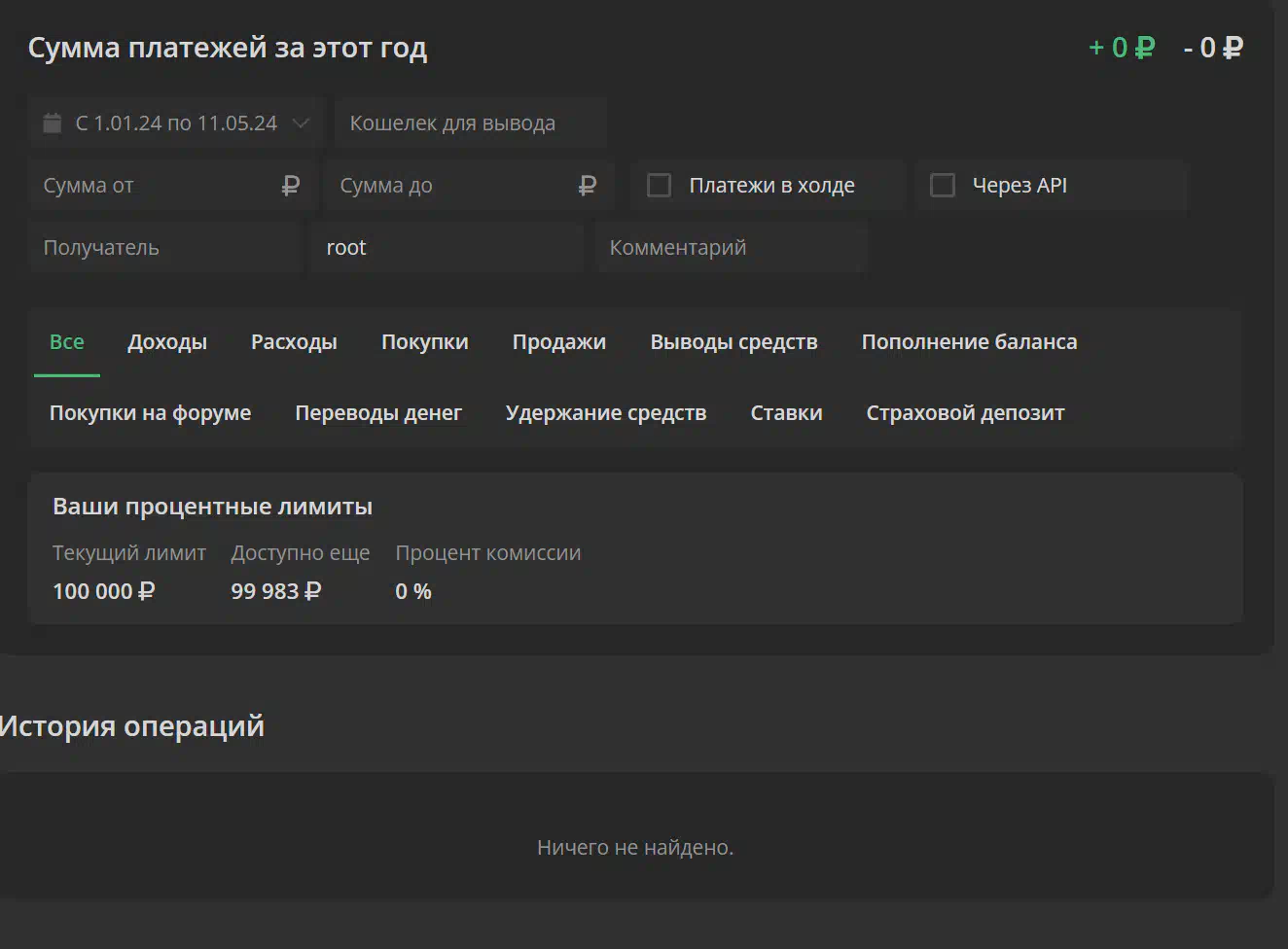Click the Ваши процентные лимиты heading

click(212, 507)
